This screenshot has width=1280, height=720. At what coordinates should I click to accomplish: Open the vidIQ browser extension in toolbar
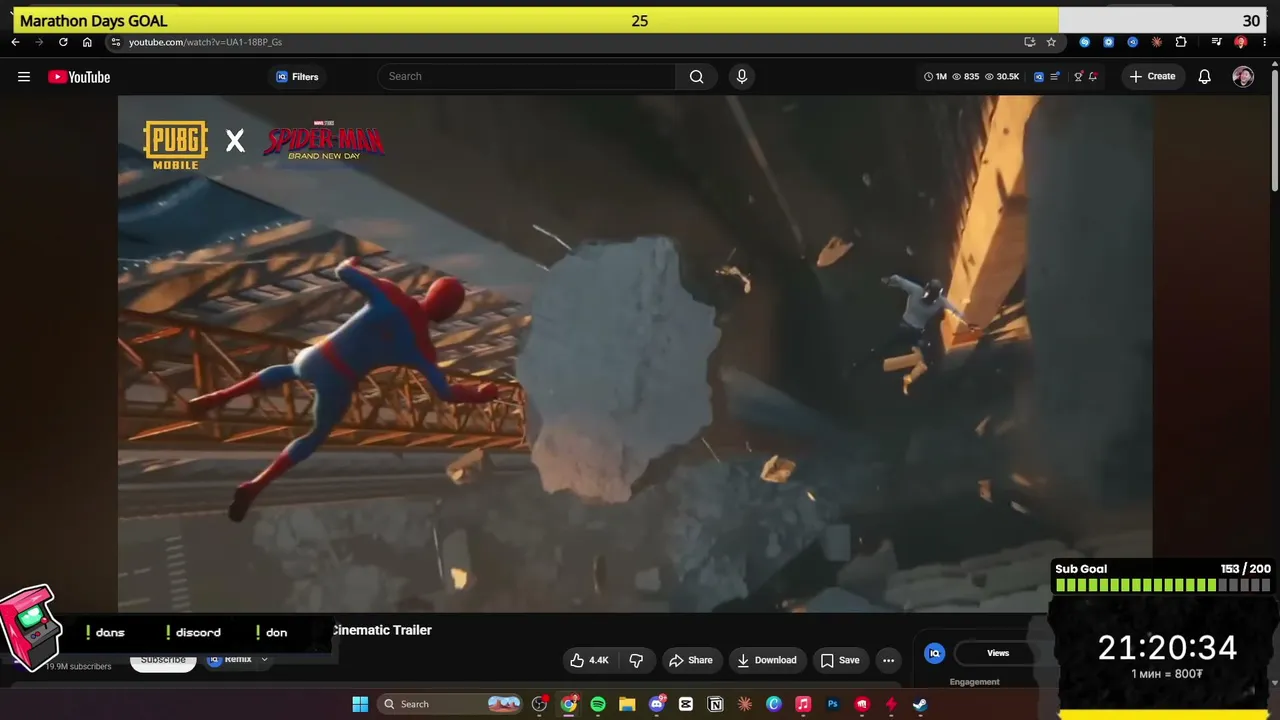(1133, 42)
